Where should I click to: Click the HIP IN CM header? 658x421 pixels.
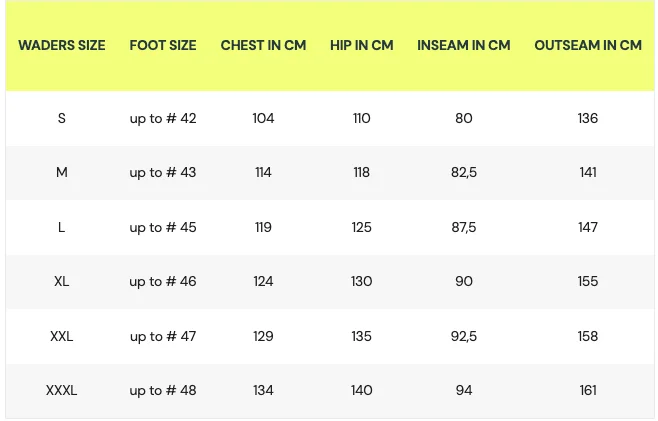[x=362, y=46]
